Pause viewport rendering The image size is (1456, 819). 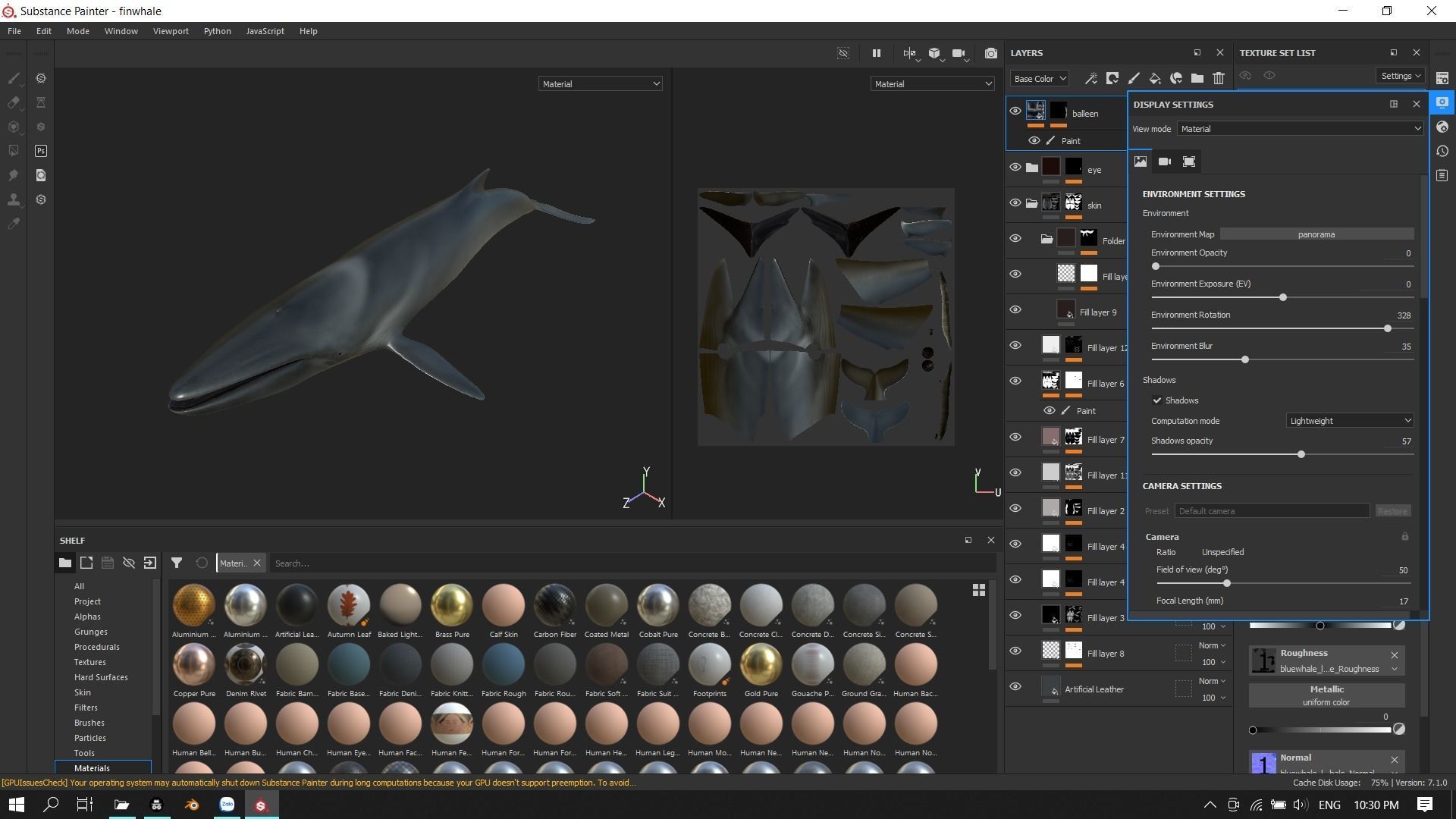pos(876,53)
